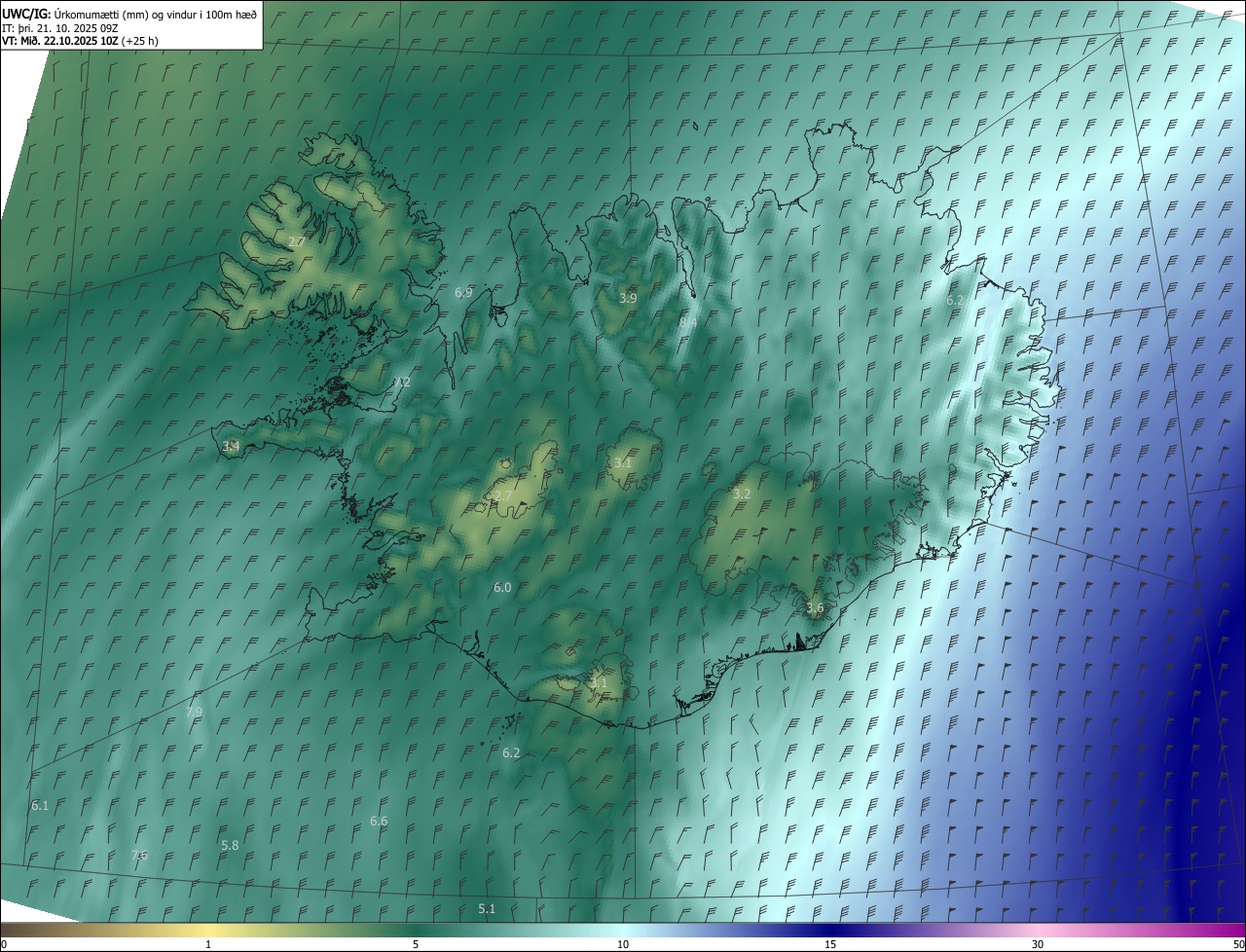
Task: Click the 6.1 value over the southwest ocean
Action: [40, 805]
